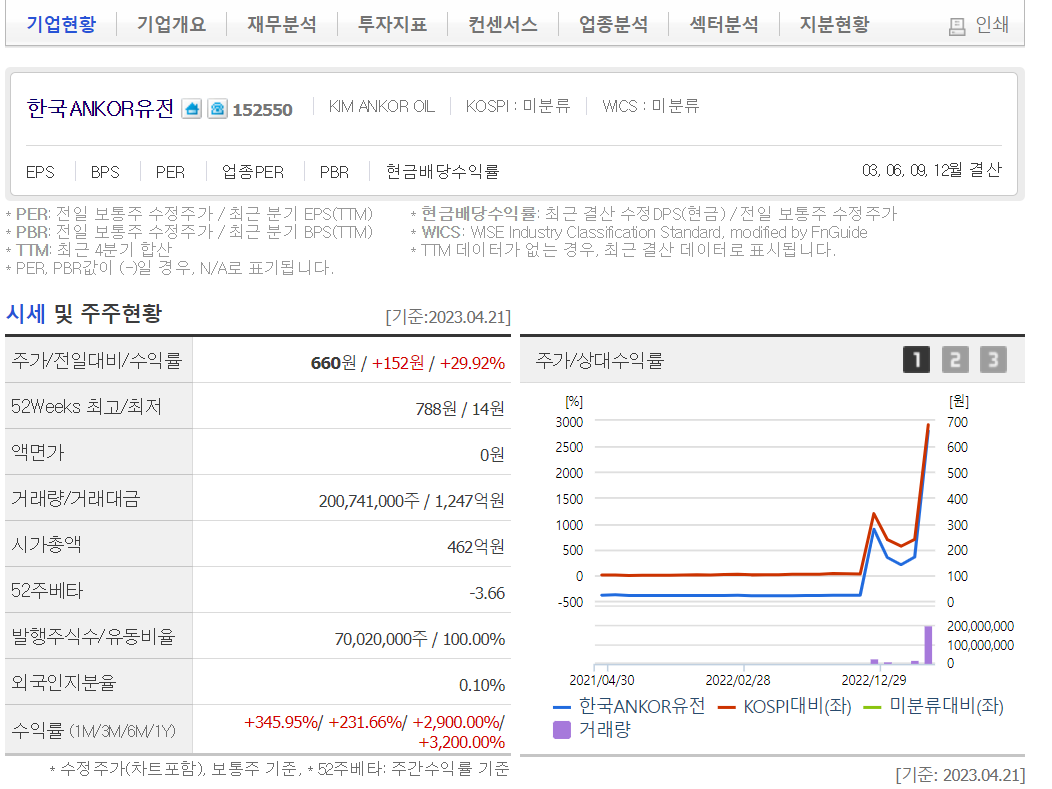Click the 788원 / 14원 52-week value
1052x789 pixels.
(x=460, y=409)
